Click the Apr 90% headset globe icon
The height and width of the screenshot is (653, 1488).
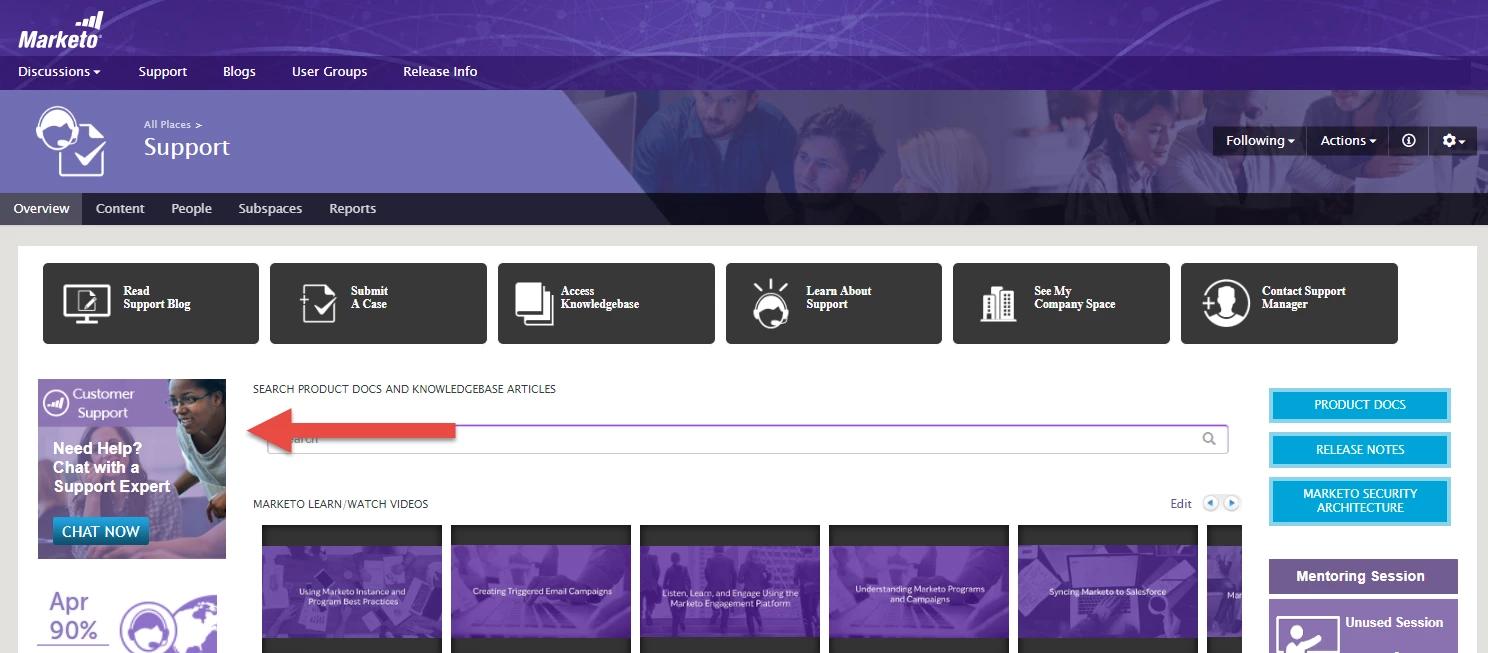point(168,624)
